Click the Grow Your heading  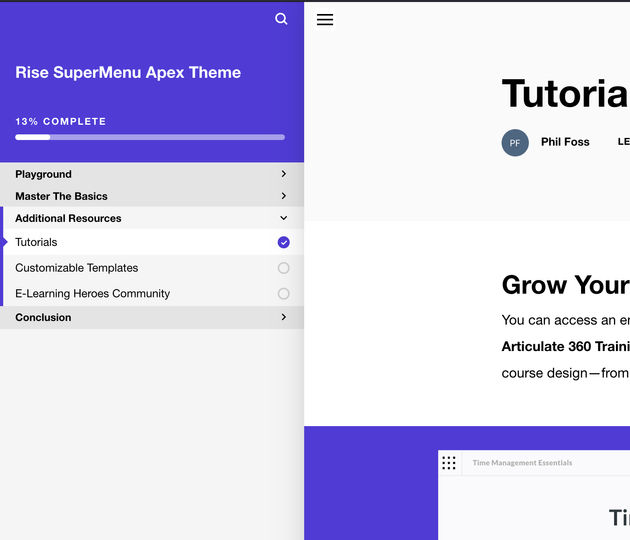pos(566,285)
